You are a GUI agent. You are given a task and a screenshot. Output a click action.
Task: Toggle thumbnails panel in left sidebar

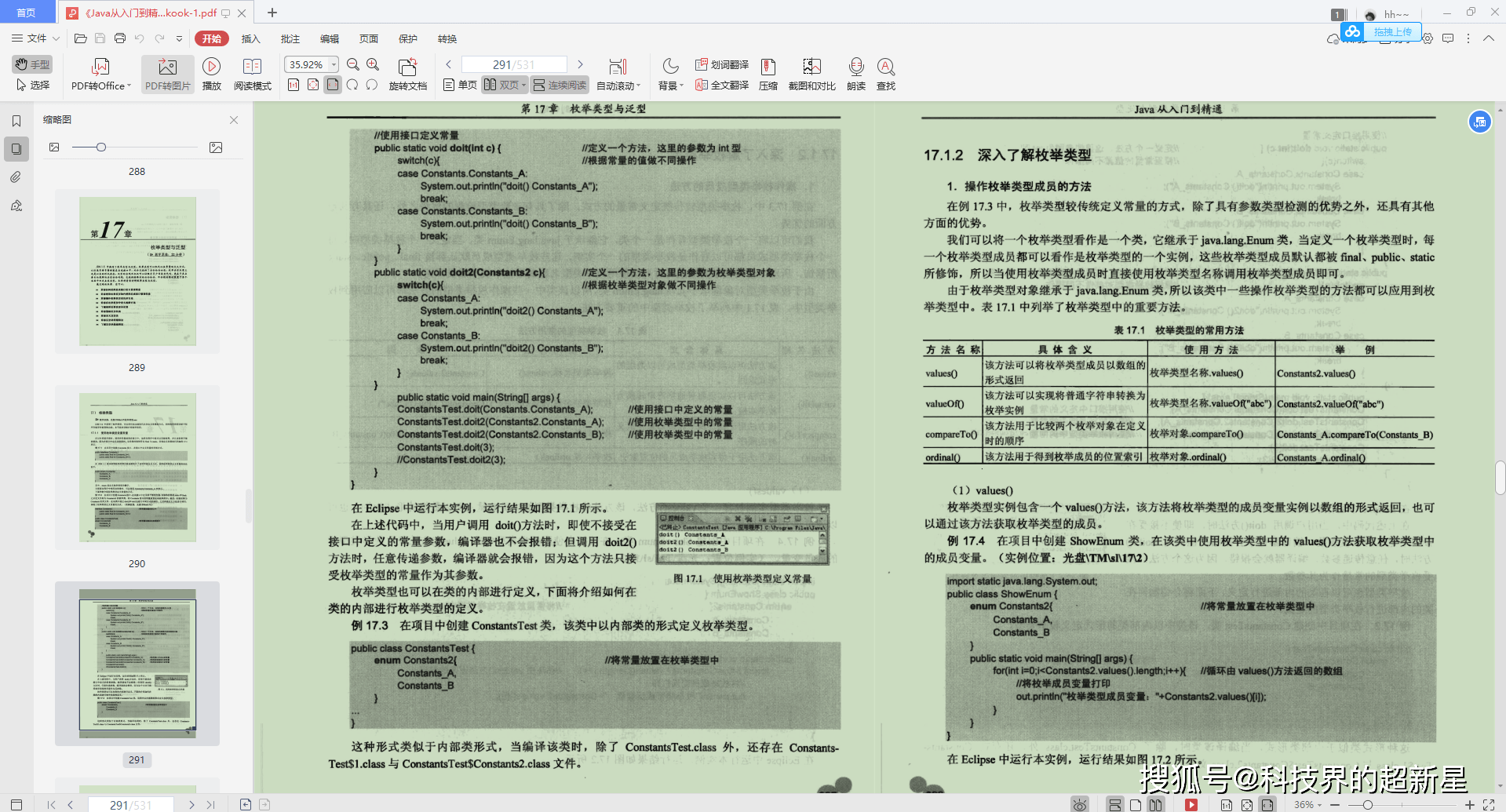(16, 149)
